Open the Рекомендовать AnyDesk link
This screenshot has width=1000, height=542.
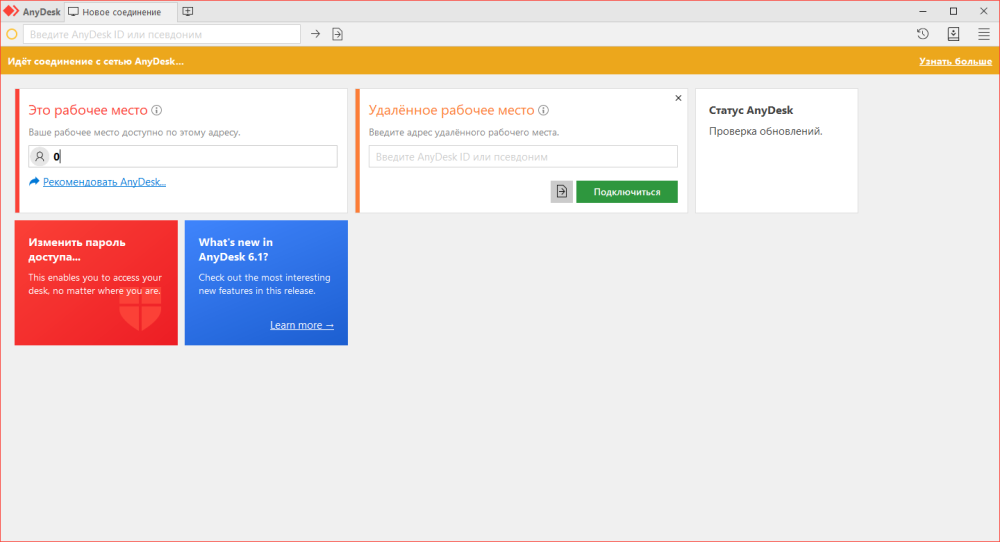pyautogui.click(x=105, y=182)
